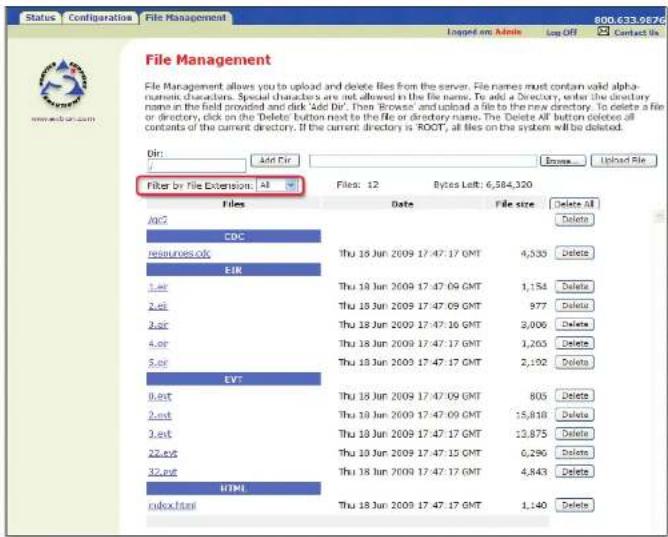Viewport: 668px width, 537px height.
Task: Delete the index.html file
Action: coord(575,505)
